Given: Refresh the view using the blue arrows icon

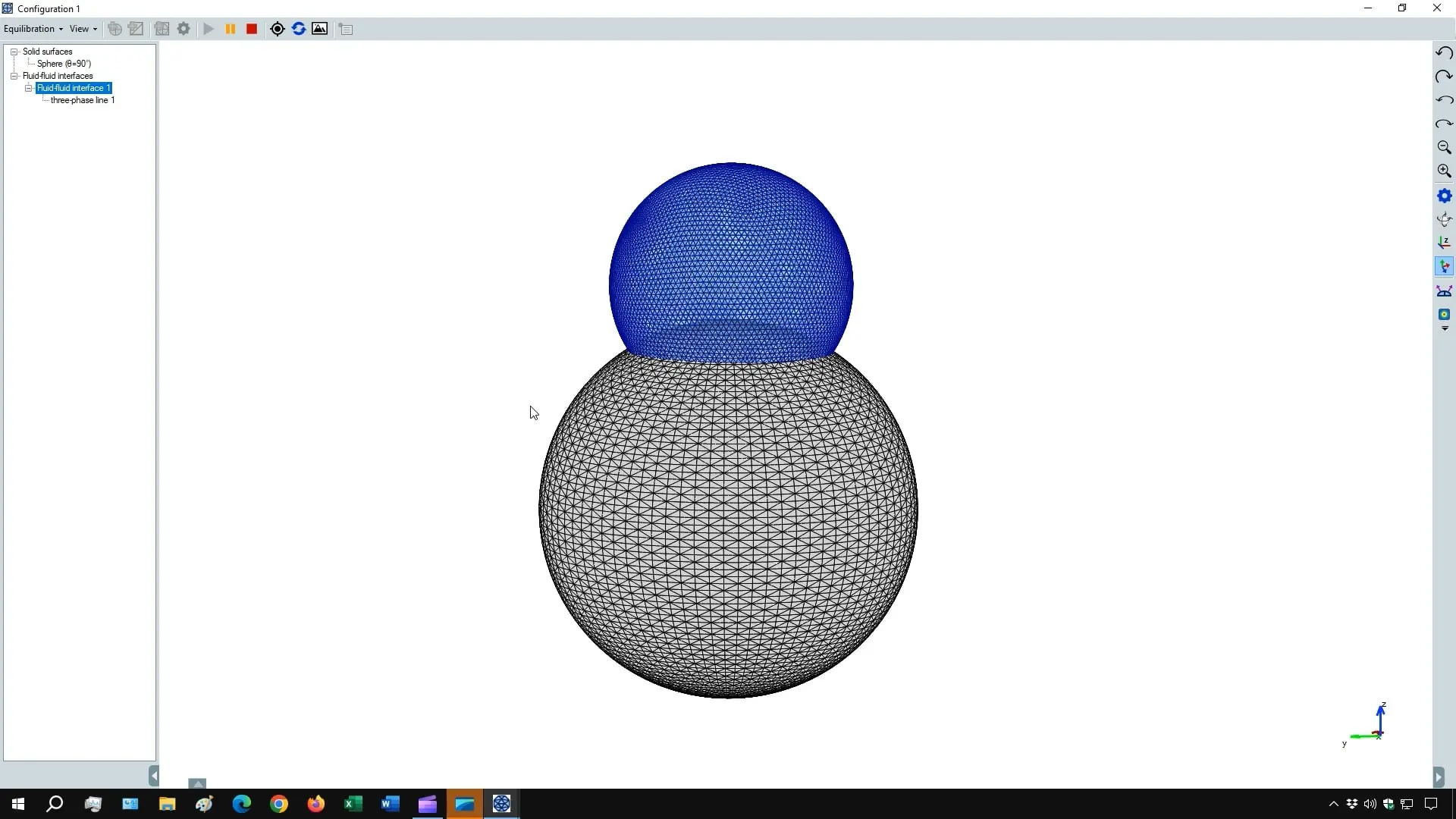Looking at the screenshot, I should pyautogui.click(x=299, y=29).
